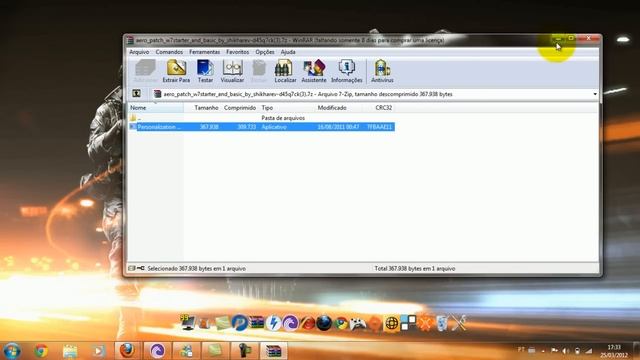This screenshot has height=360, width=640.
Task: Open the Opções menu
Action: click(x=265, y=52)
